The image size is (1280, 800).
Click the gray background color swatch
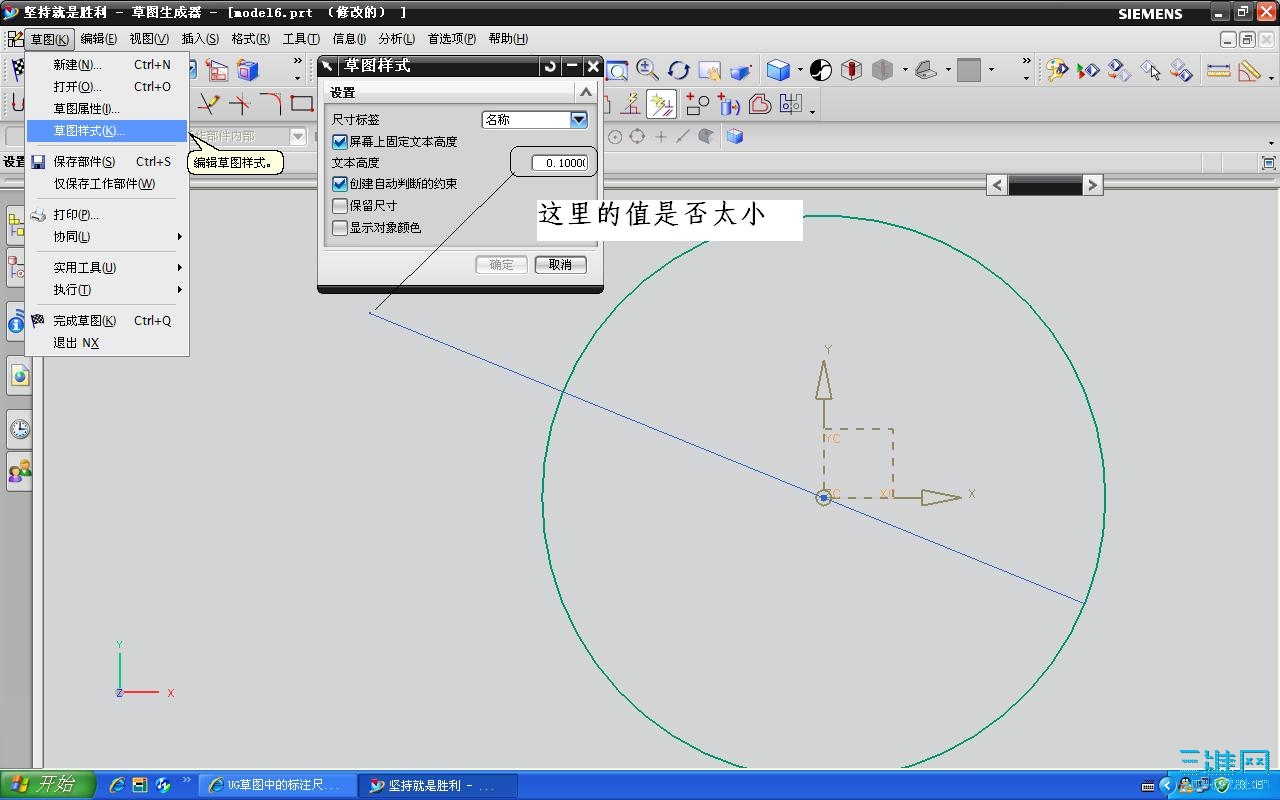click(968, 70)
